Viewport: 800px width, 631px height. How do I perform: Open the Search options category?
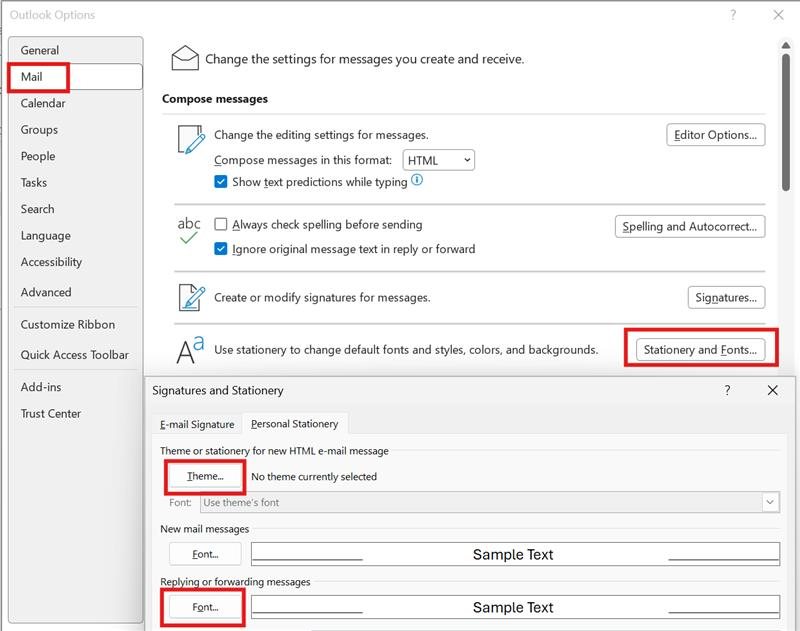76,209
